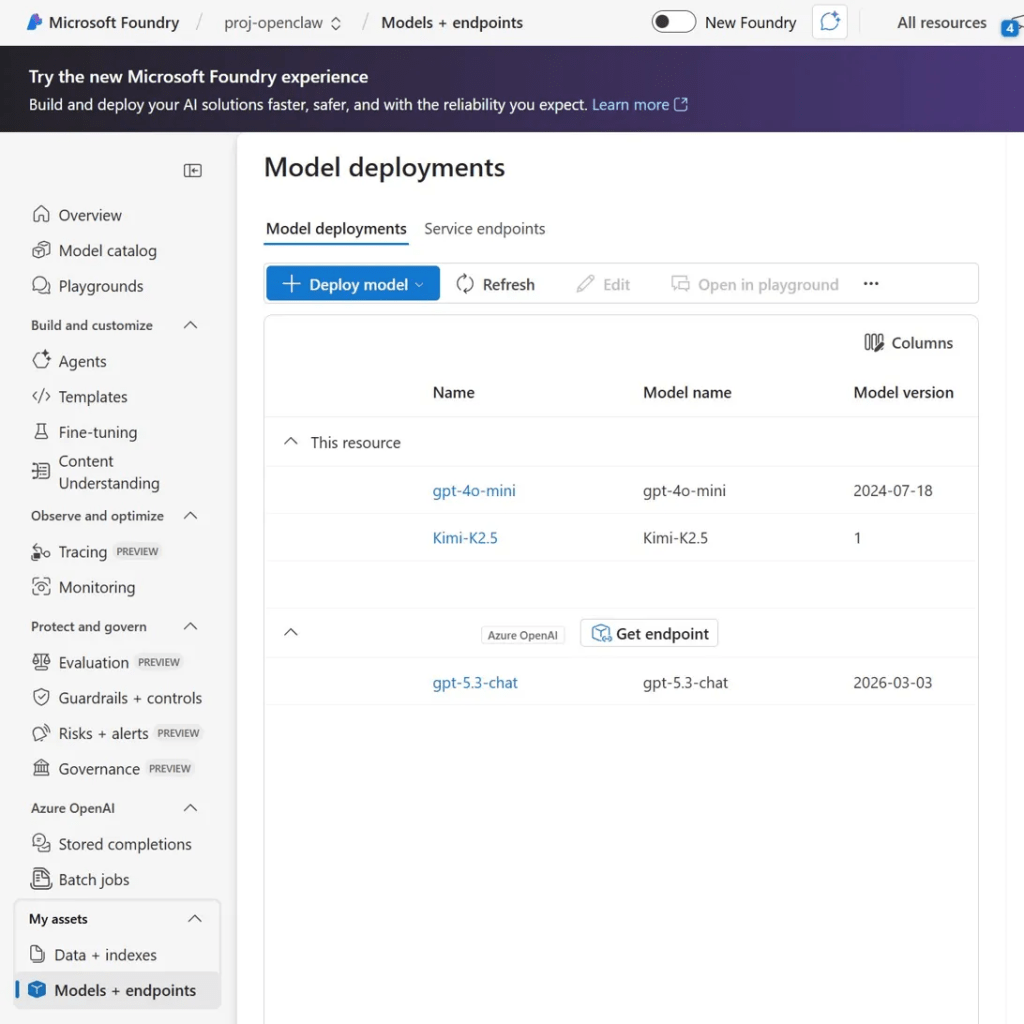This screenshot has height=1024, width=1024.
Task: Go to Playgrounds in the sidebar
Action: coord(100,286)
